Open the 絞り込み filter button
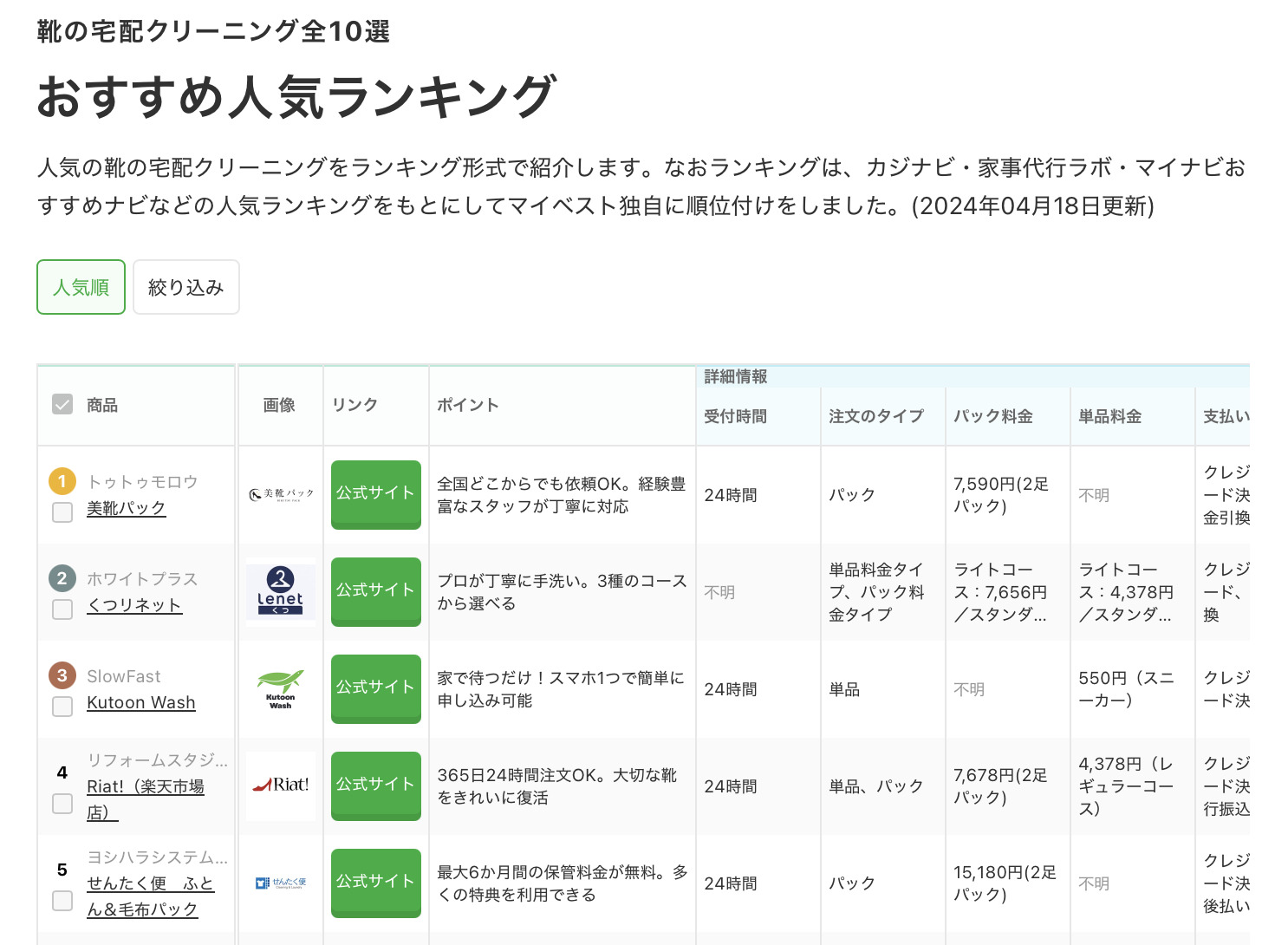The width and height of the screenshot is (1288, 945). click(185, 287)
